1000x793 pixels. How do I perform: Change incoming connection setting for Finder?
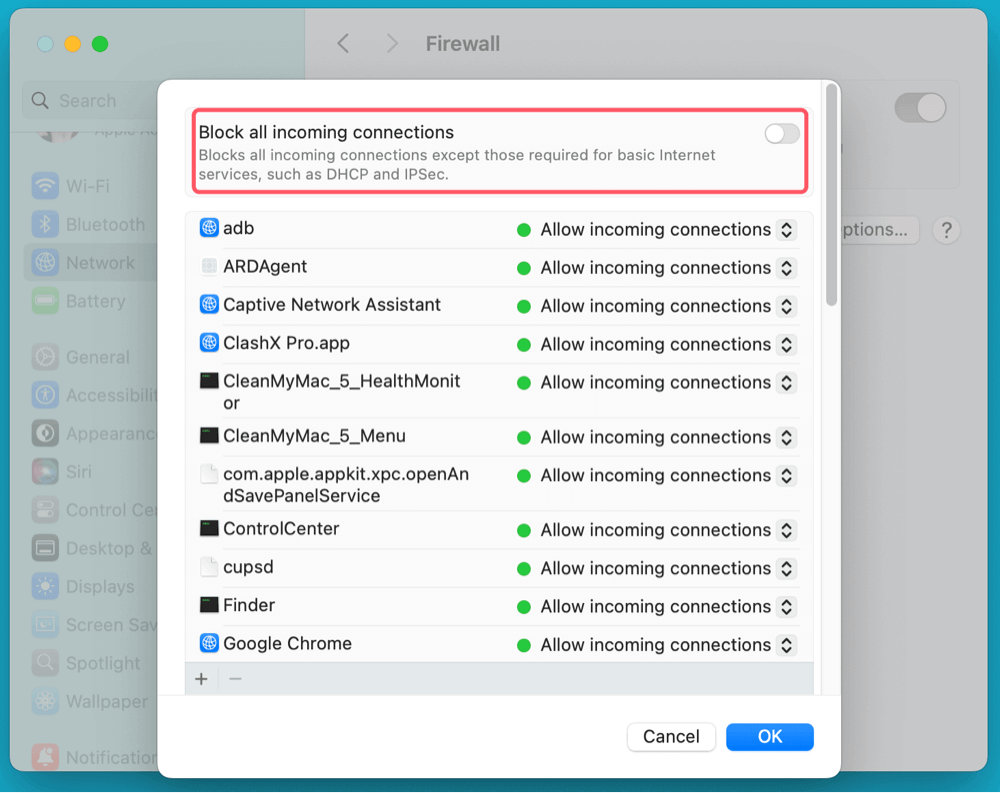pyautogui.click(x=786, y=606)
